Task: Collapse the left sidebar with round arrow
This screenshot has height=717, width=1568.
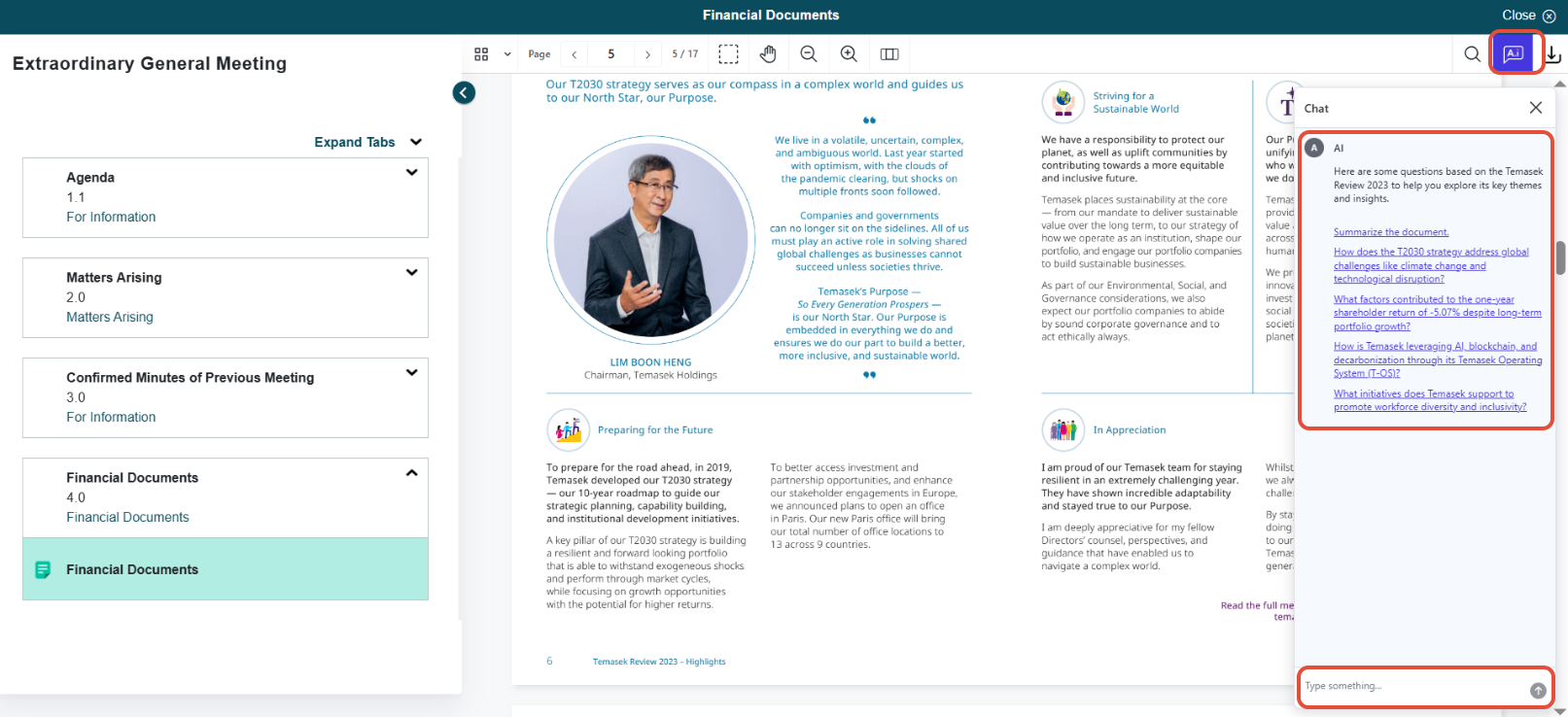Action: [x=464, y=92]
